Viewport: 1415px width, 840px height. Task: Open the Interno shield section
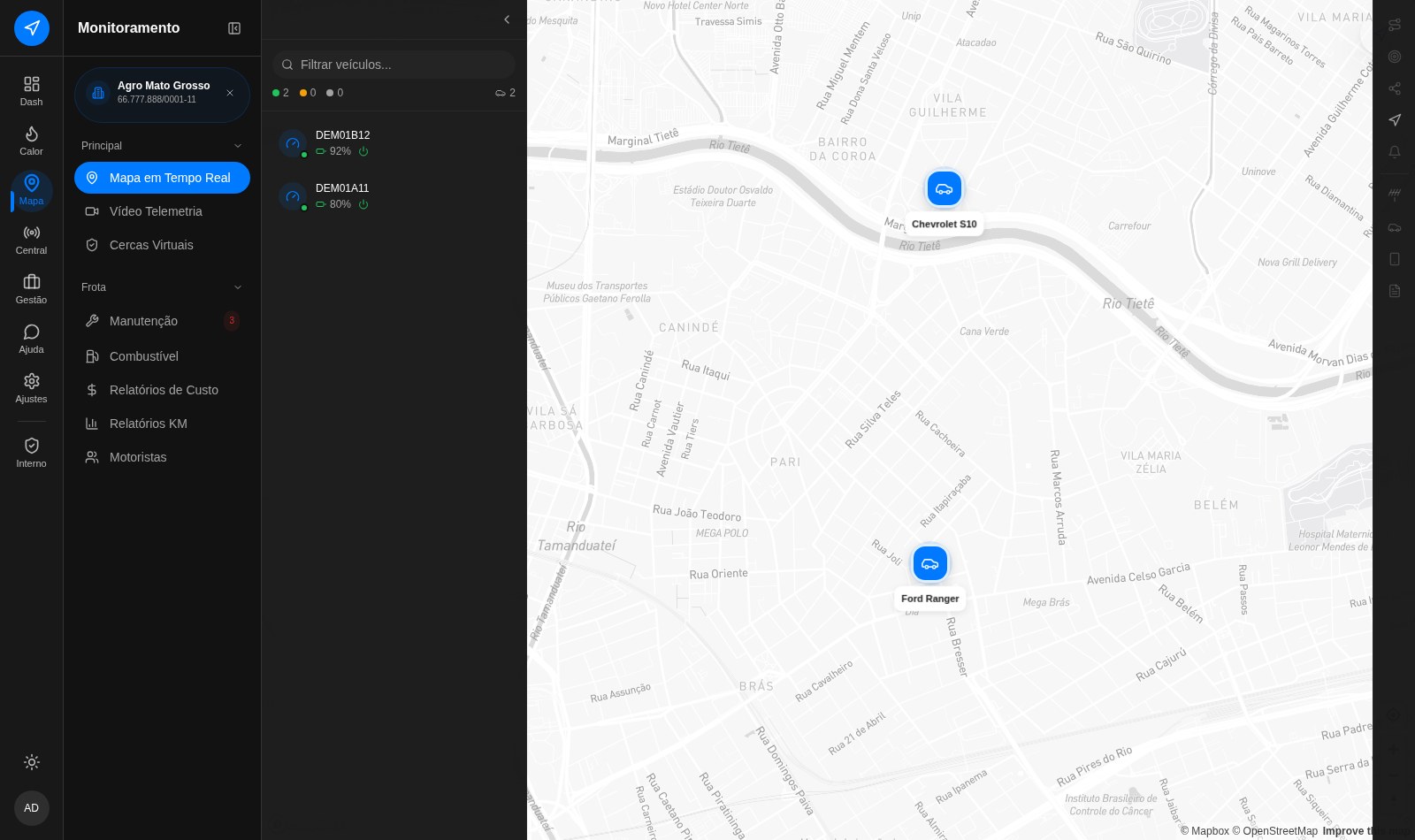[x=31, y=453]
